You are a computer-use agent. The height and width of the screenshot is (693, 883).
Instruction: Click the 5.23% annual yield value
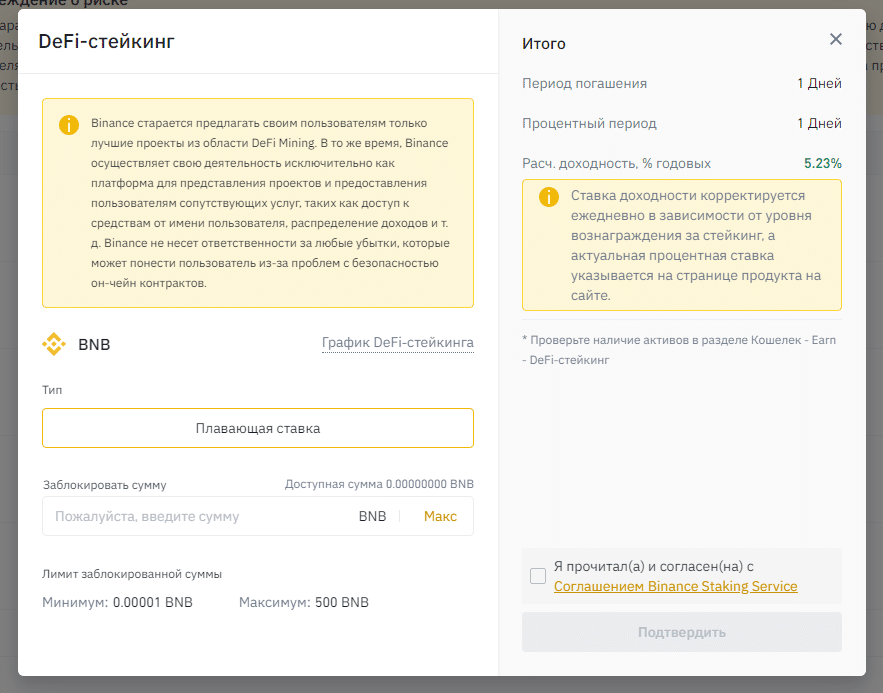[x=822, y=163]
